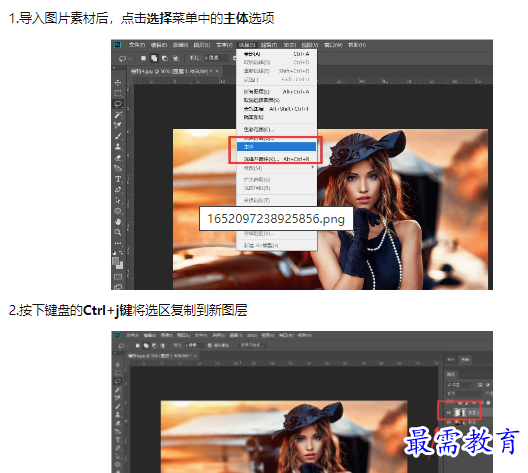Select the Lasso tool in first screenshot
The image size is (528, 473).
(118, 104)
